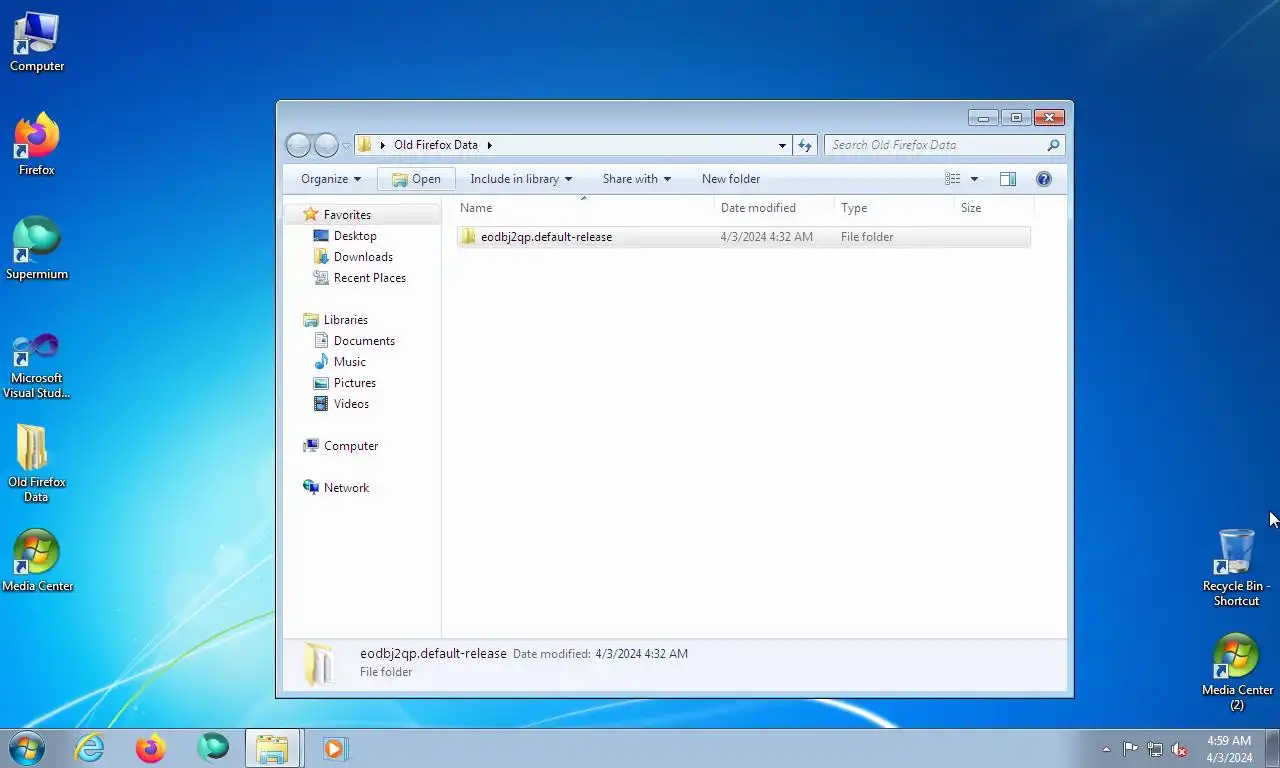Expand the arrow after Old Firefox Data breadcrumb
Viewport: 1280px width, 768px height.
pos(490,145)
